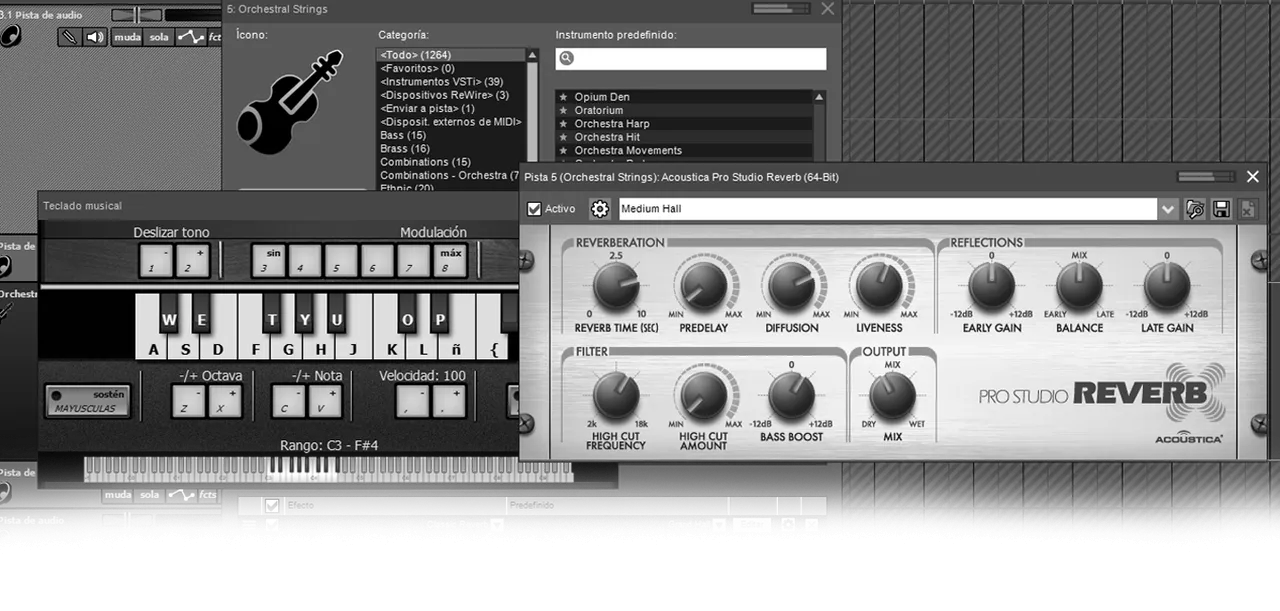The height and width of the screenshot is (611, 1280).
Task: Click modulation 'sin' key 3
Action: (268, 262)
